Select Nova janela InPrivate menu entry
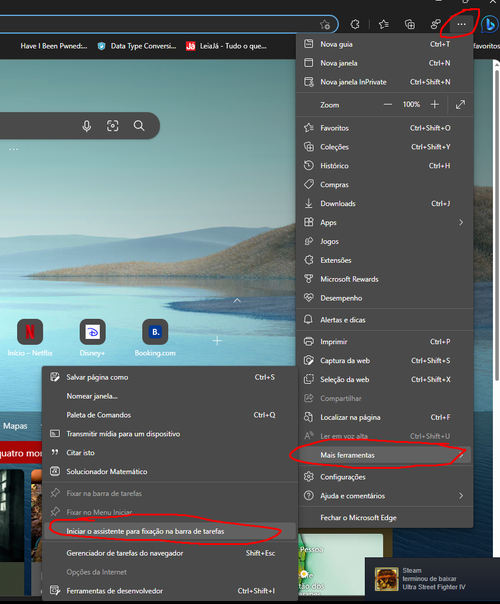This screenshot has height=604, width=500. point(384,82)
